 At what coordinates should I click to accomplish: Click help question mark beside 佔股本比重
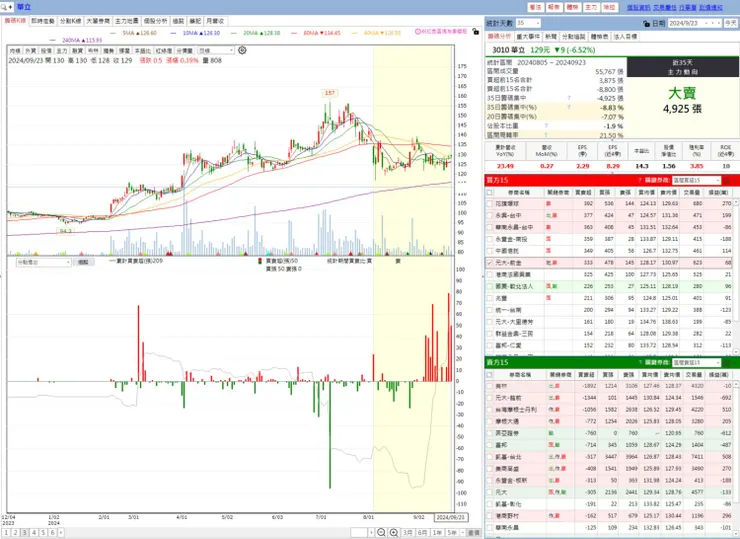point(546,126)
